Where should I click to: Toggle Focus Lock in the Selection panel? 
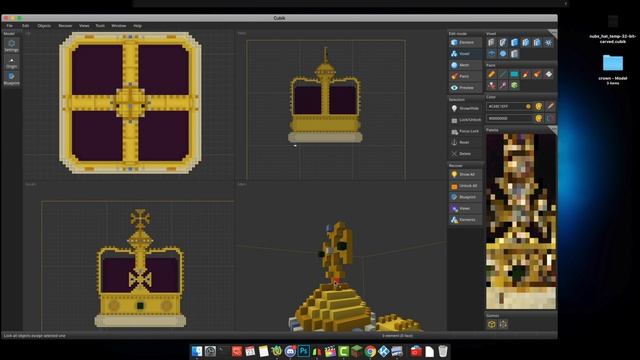(465, 131)
